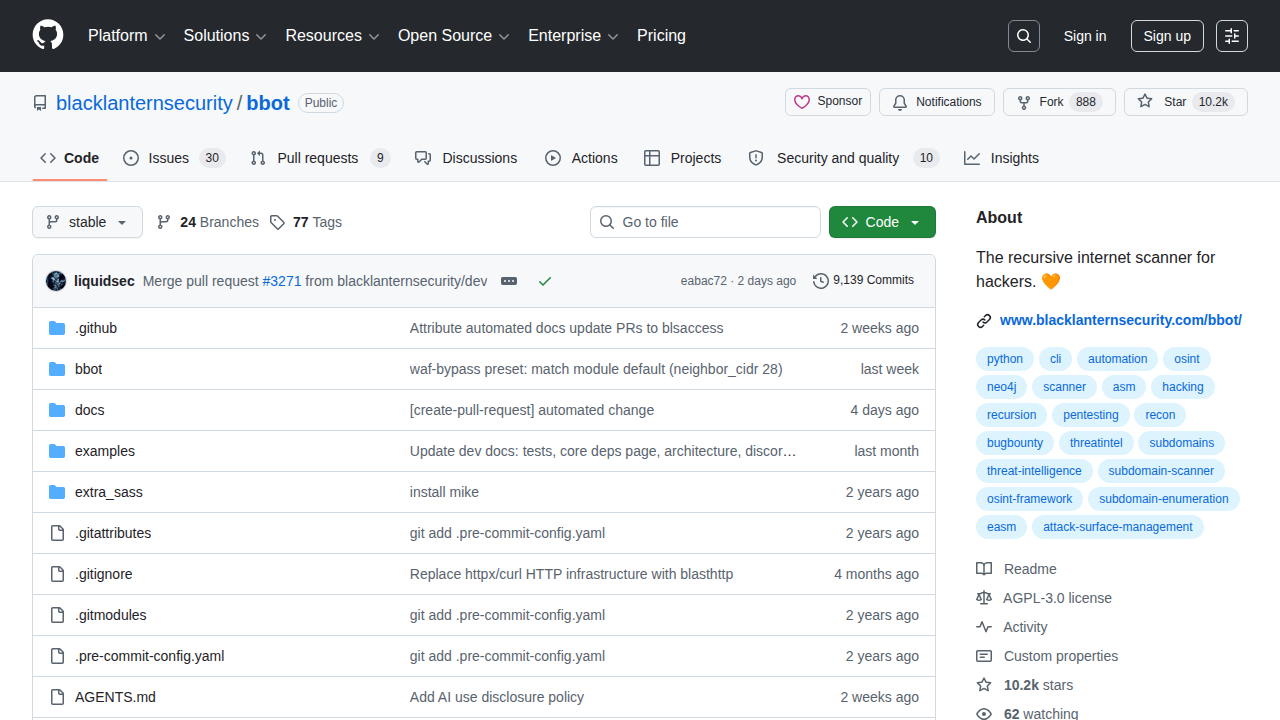This screenshot has height=720, width=1280.
Task: Click the AGENTS.md file icon
Action: [57, 697]
